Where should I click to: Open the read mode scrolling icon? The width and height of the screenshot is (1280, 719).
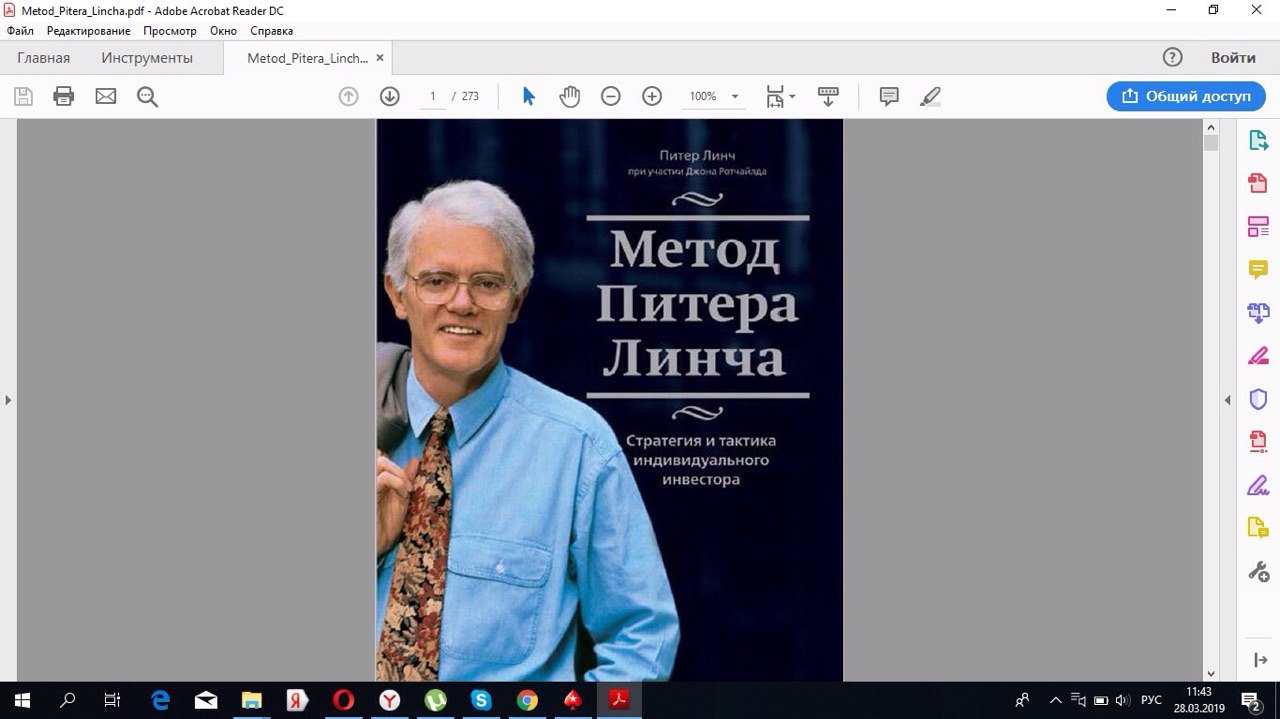[x=828, y=97]
